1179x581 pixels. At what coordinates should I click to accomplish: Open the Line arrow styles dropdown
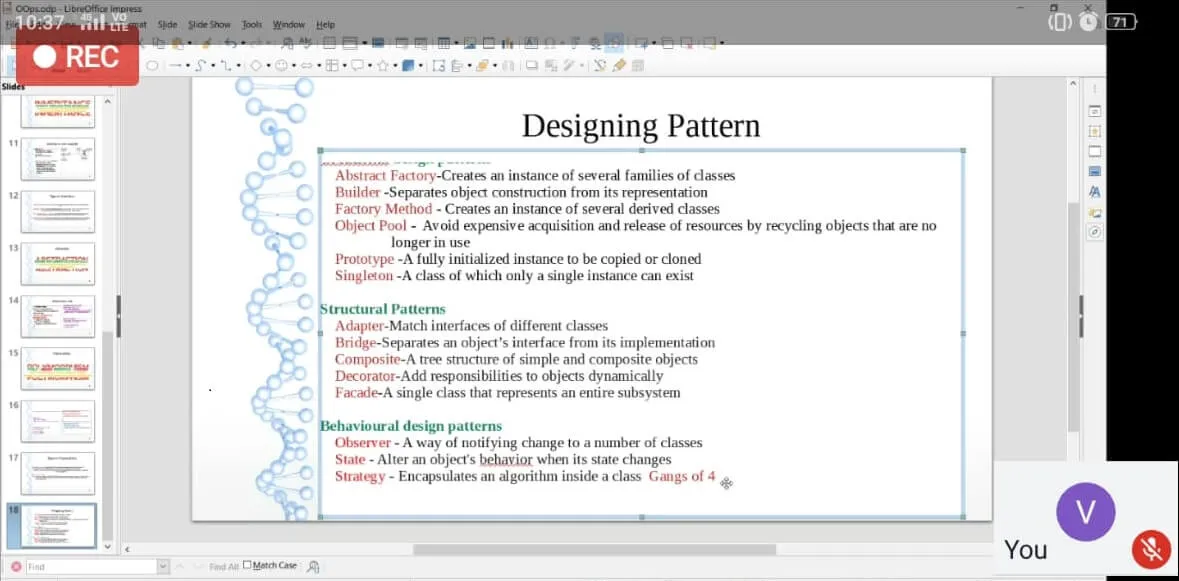pos(187,66)
